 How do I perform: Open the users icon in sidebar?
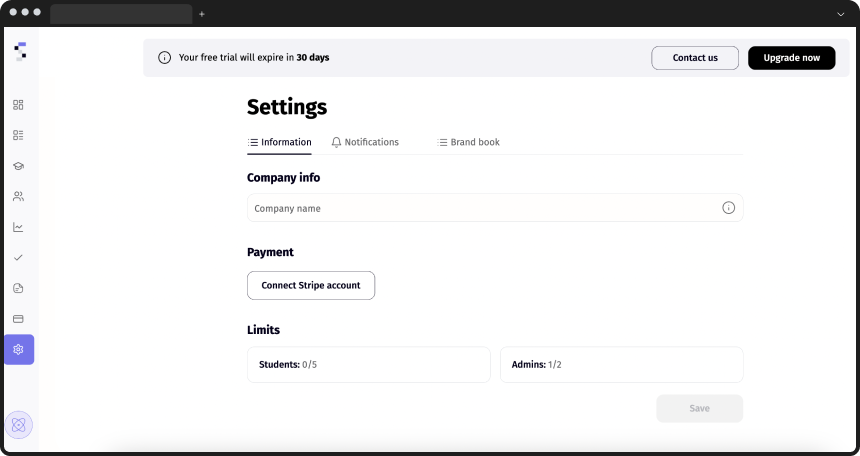(18, 196)
